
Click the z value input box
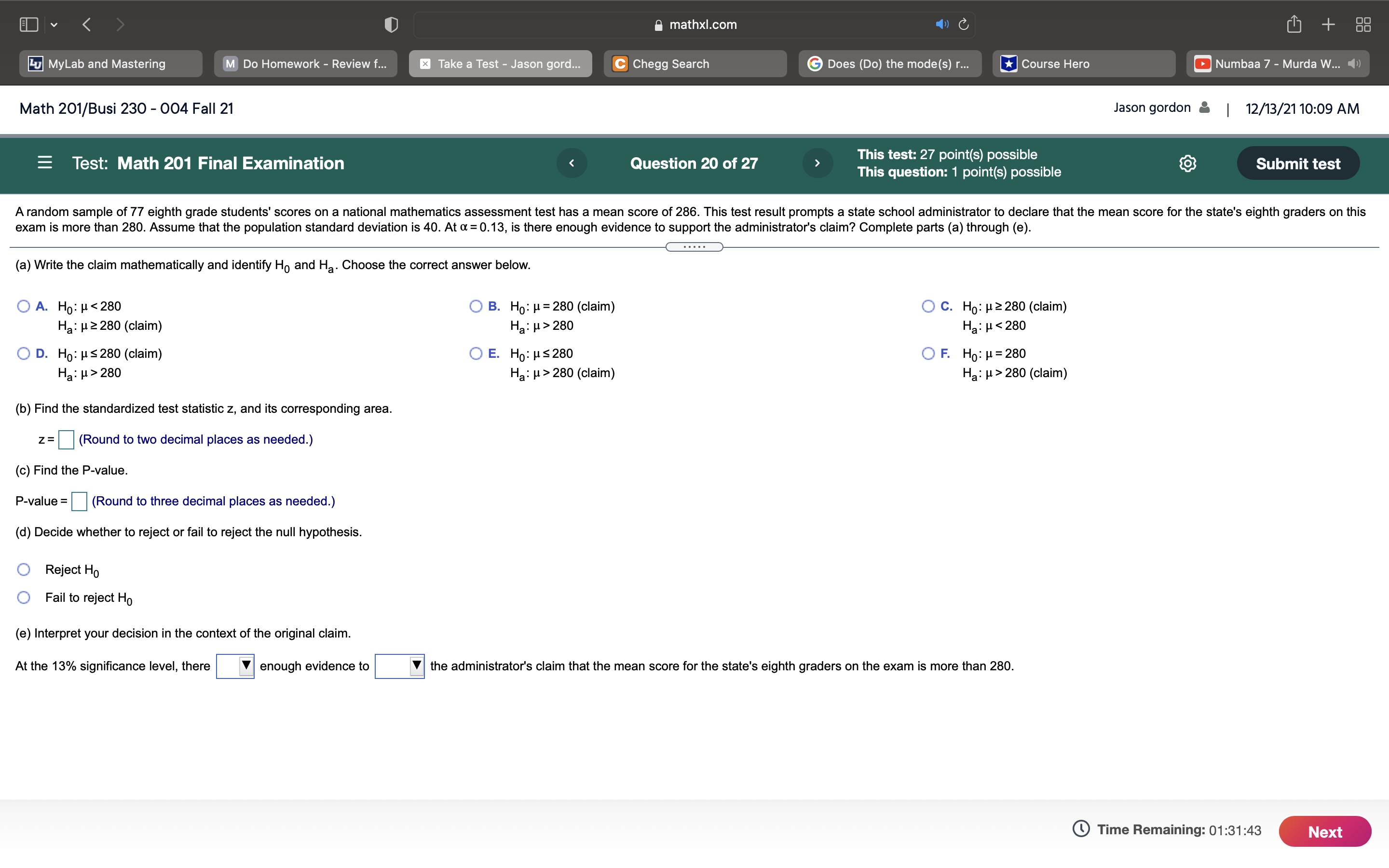(66, 439)
